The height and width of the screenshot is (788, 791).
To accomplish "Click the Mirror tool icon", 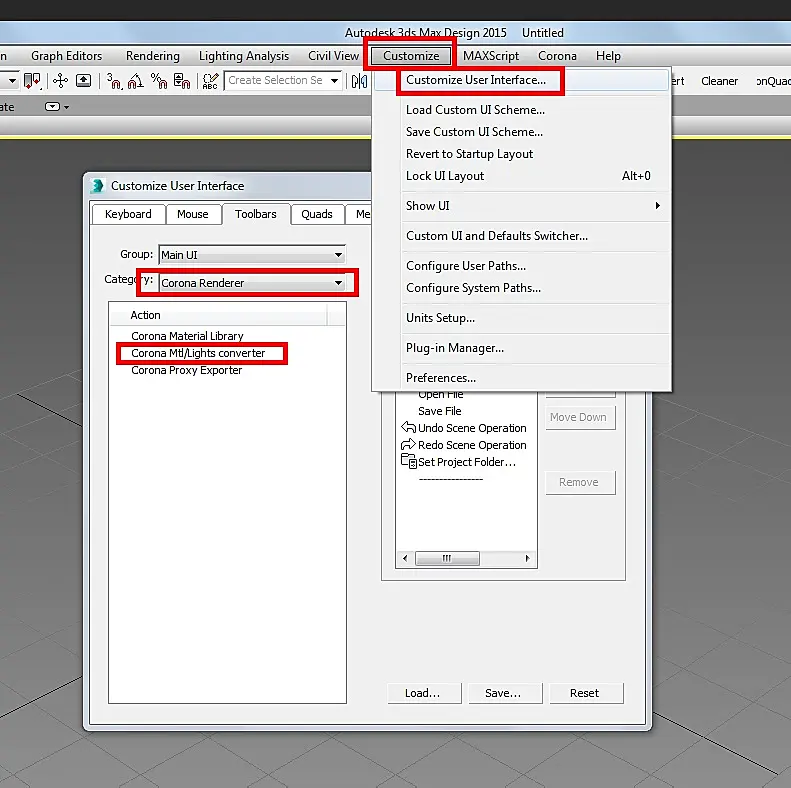I will click(x=359, y=81).
